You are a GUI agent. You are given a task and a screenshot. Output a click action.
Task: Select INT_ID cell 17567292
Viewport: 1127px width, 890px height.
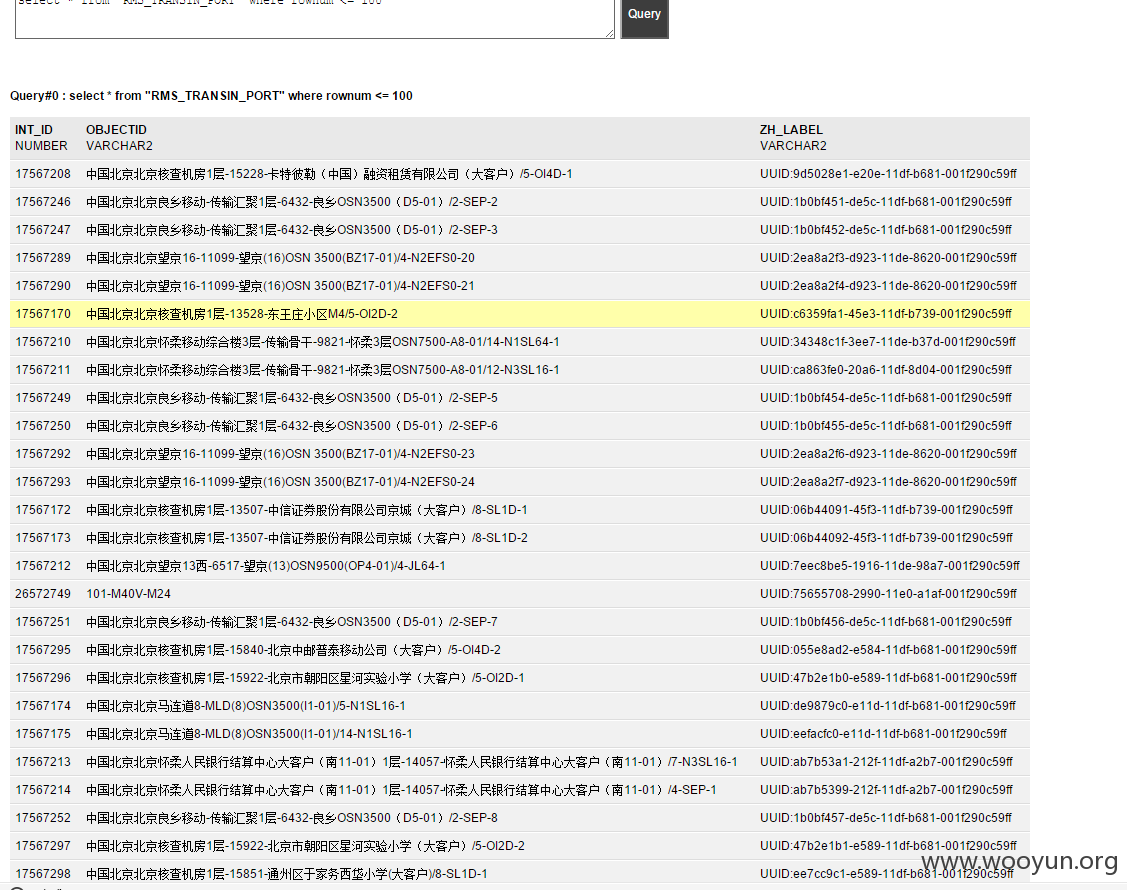coord(43,454)
